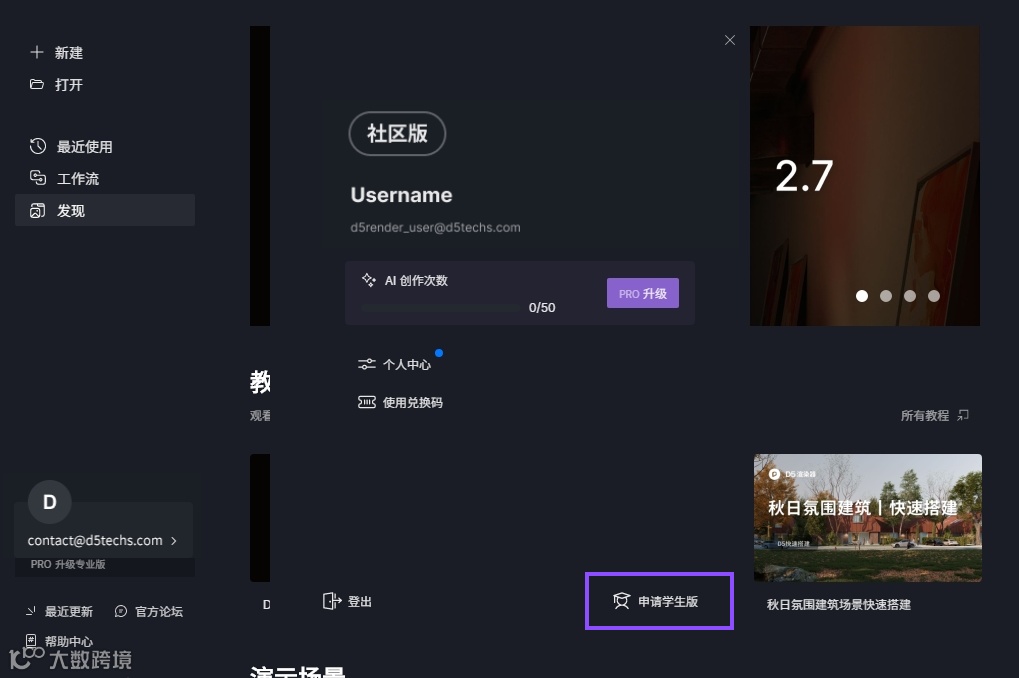The image size is (1019, 678).
Task: Select fourth carousel dot on banner
Action: pyautogui.click(x=934, y=296)
